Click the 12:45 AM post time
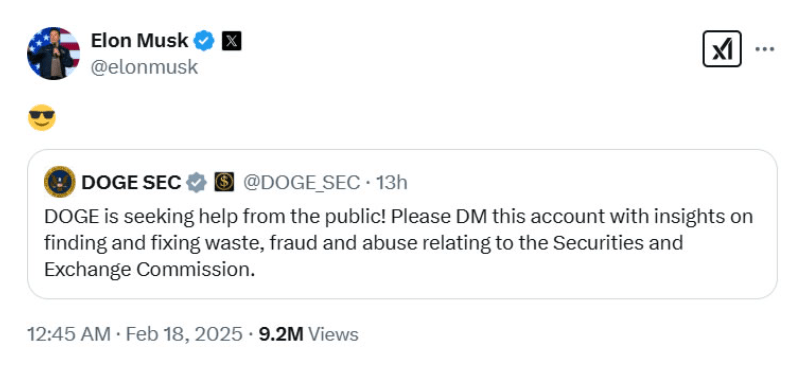This screenshot has height=367, width=794. [x=68, y=334]
